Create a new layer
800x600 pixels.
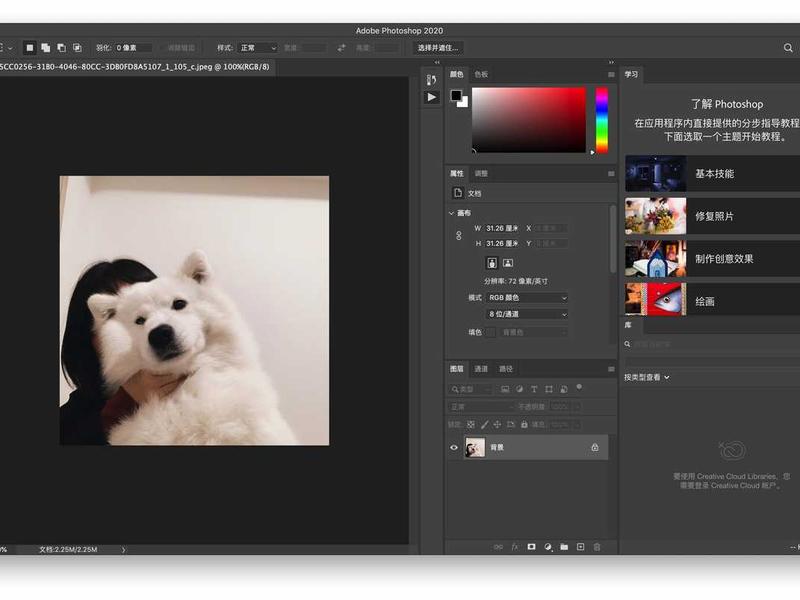[x=580, y=547]
